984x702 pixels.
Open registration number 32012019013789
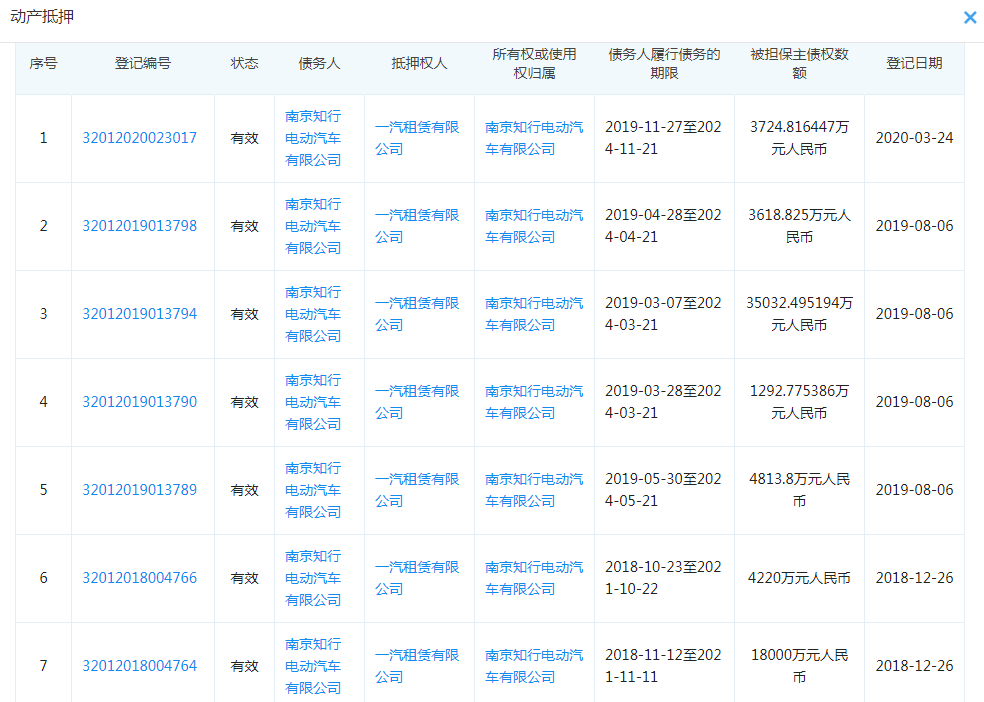tap(139, 490)
